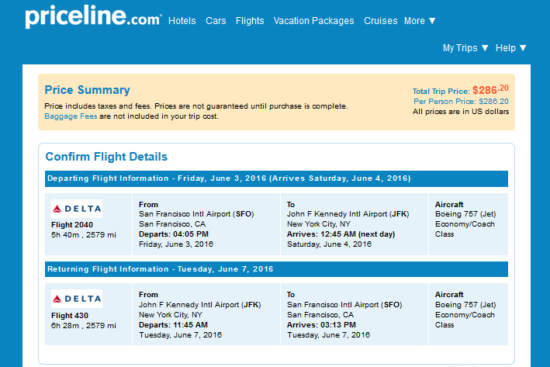Open the Hotels menu item
This screenshot has width=550, height=367.
pos(182,21)
